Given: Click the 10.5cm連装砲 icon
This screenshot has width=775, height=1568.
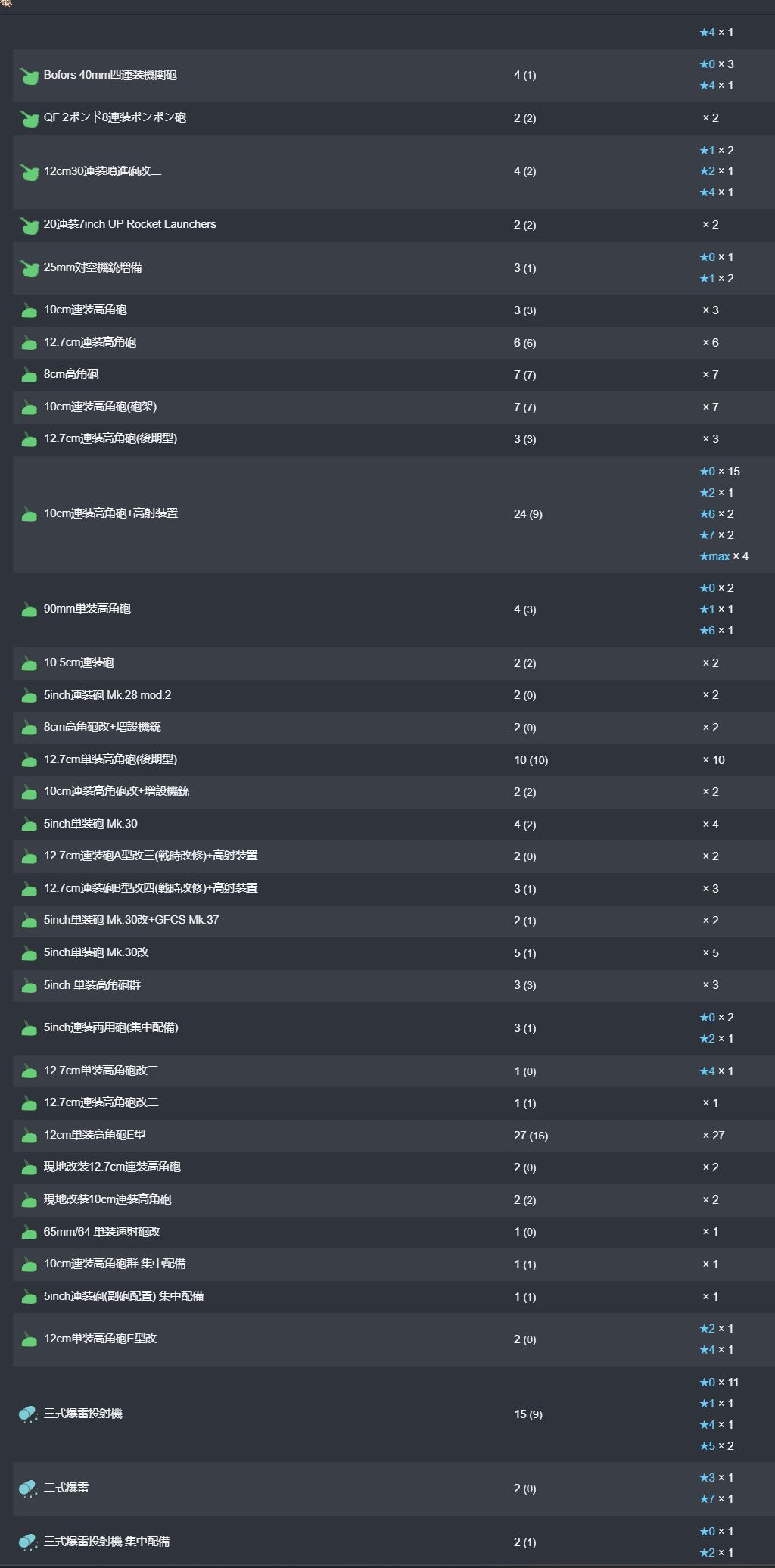Looking at the screenshot, I should tap(30, 663).
